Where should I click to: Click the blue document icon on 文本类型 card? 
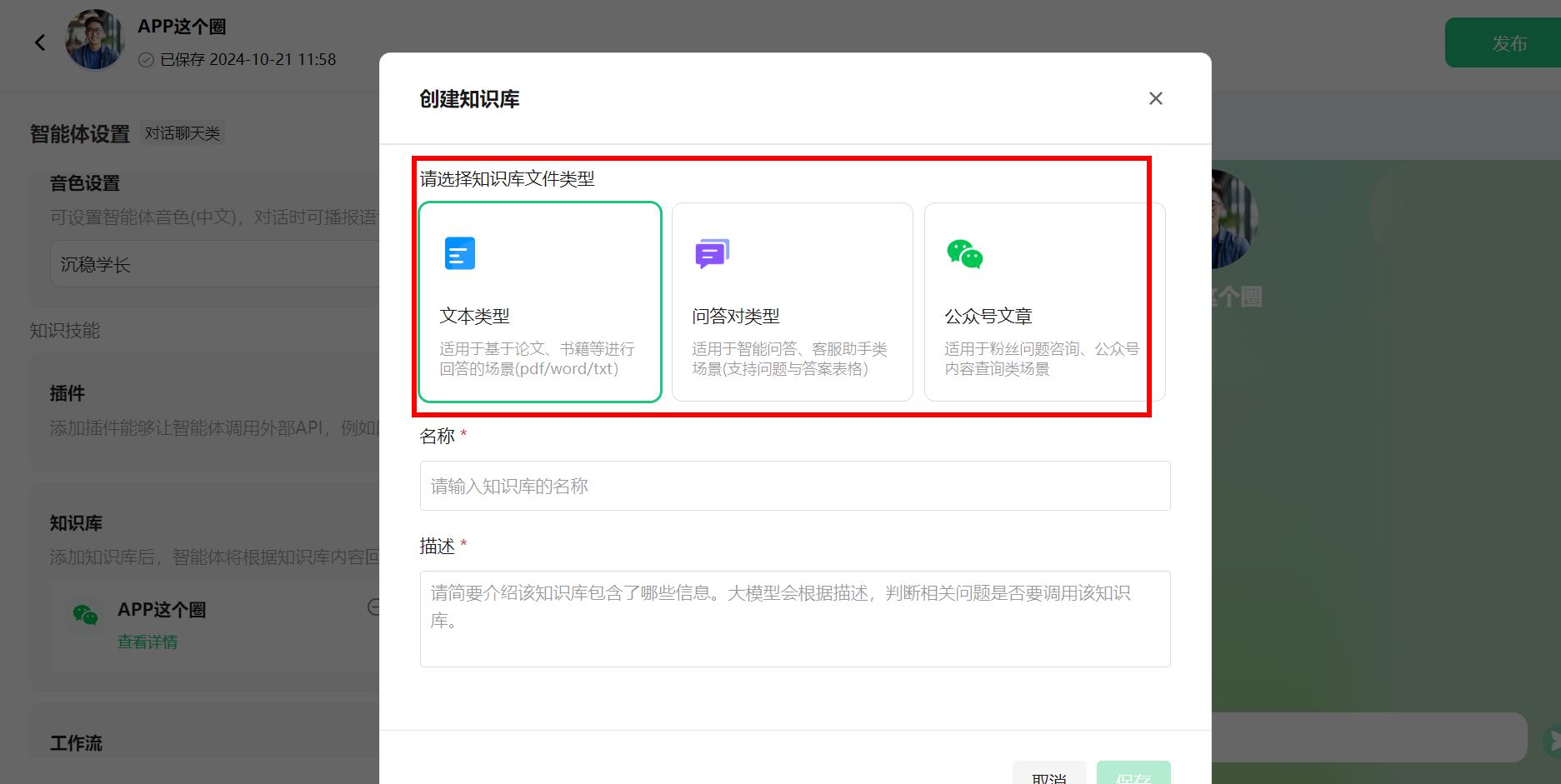pos(458,253)
